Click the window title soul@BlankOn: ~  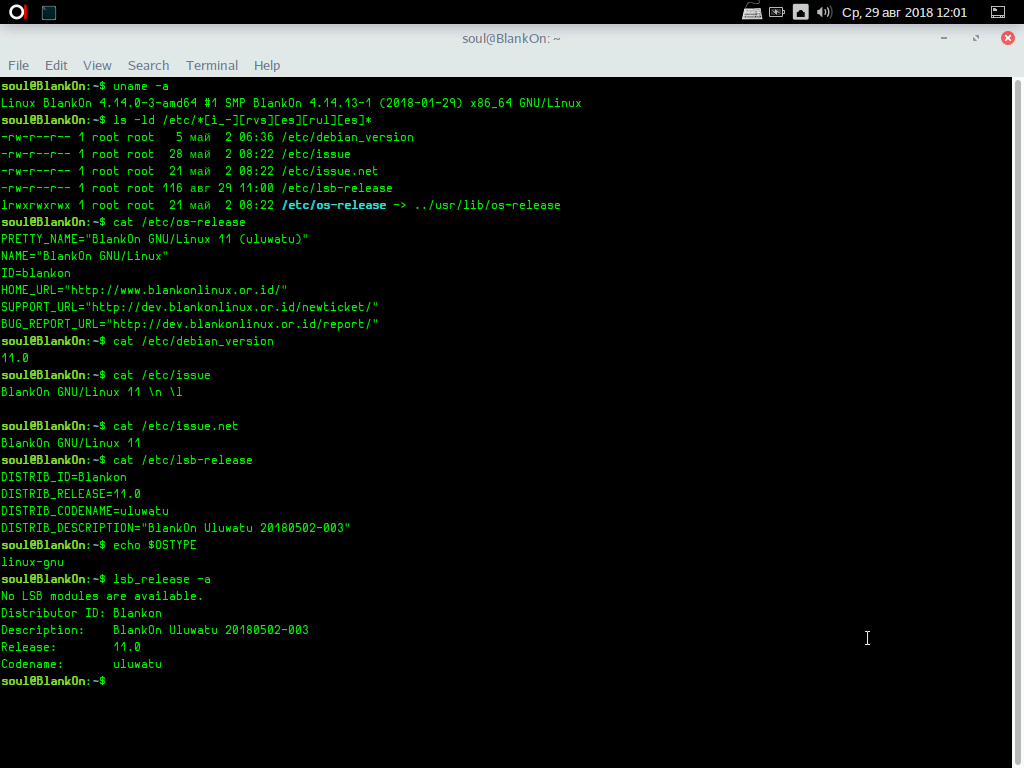click(x=511, y=39)
